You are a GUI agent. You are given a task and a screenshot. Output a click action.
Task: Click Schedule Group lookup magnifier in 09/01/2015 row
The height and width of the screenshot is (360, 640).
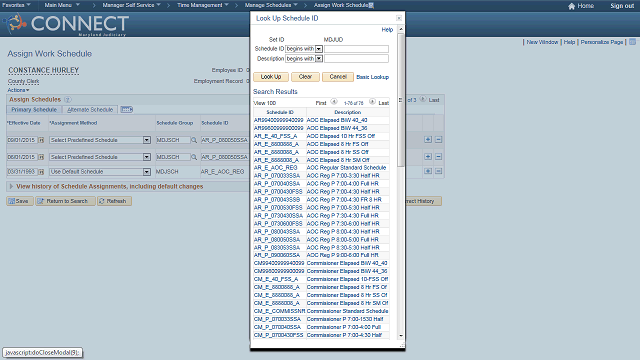tap(194, 140)
